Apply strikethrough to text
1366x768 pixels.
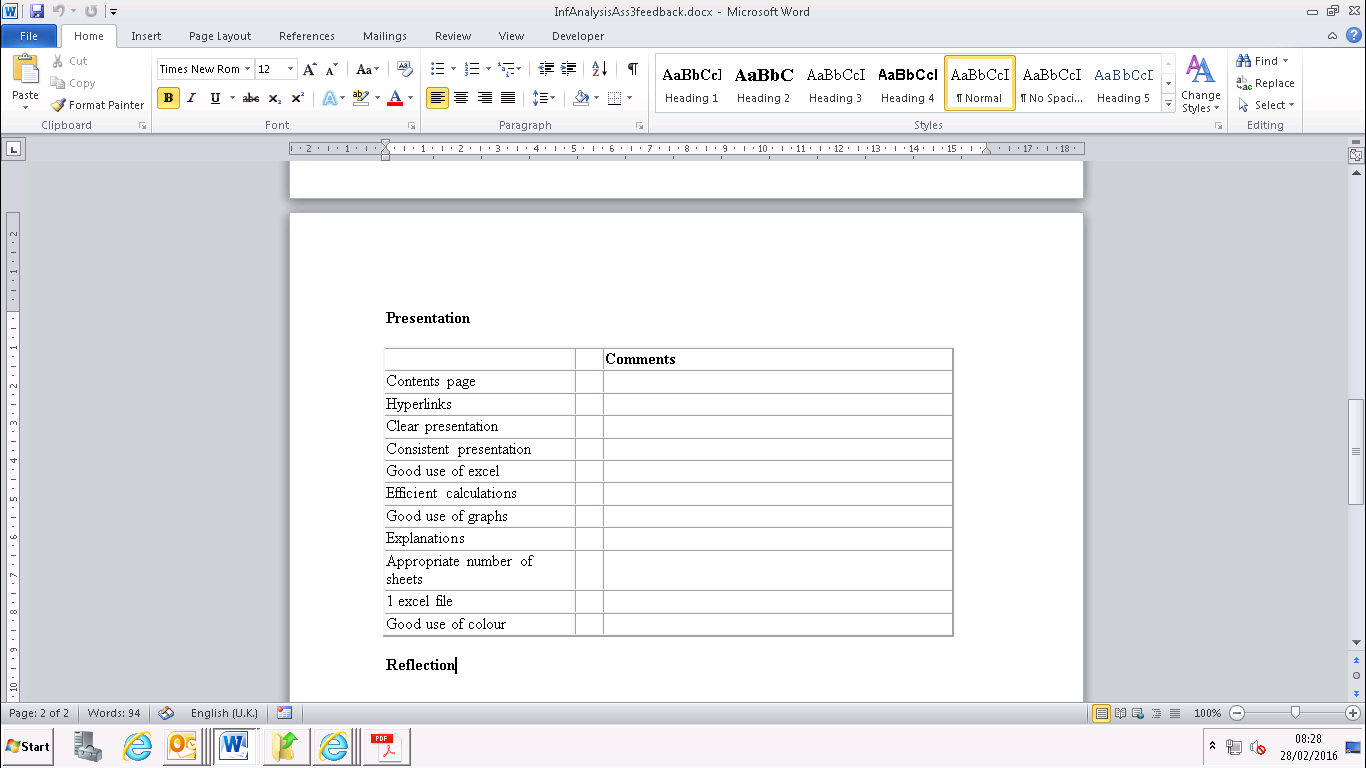251,98
